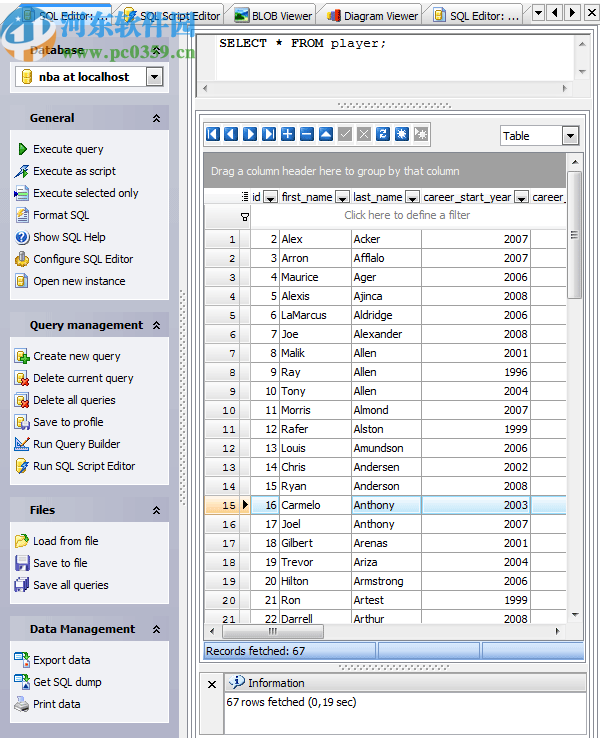Click the Execute query green arrow icon
This screenshot has height=738, width=602.
pyautogui.click(x=22, y=149)
